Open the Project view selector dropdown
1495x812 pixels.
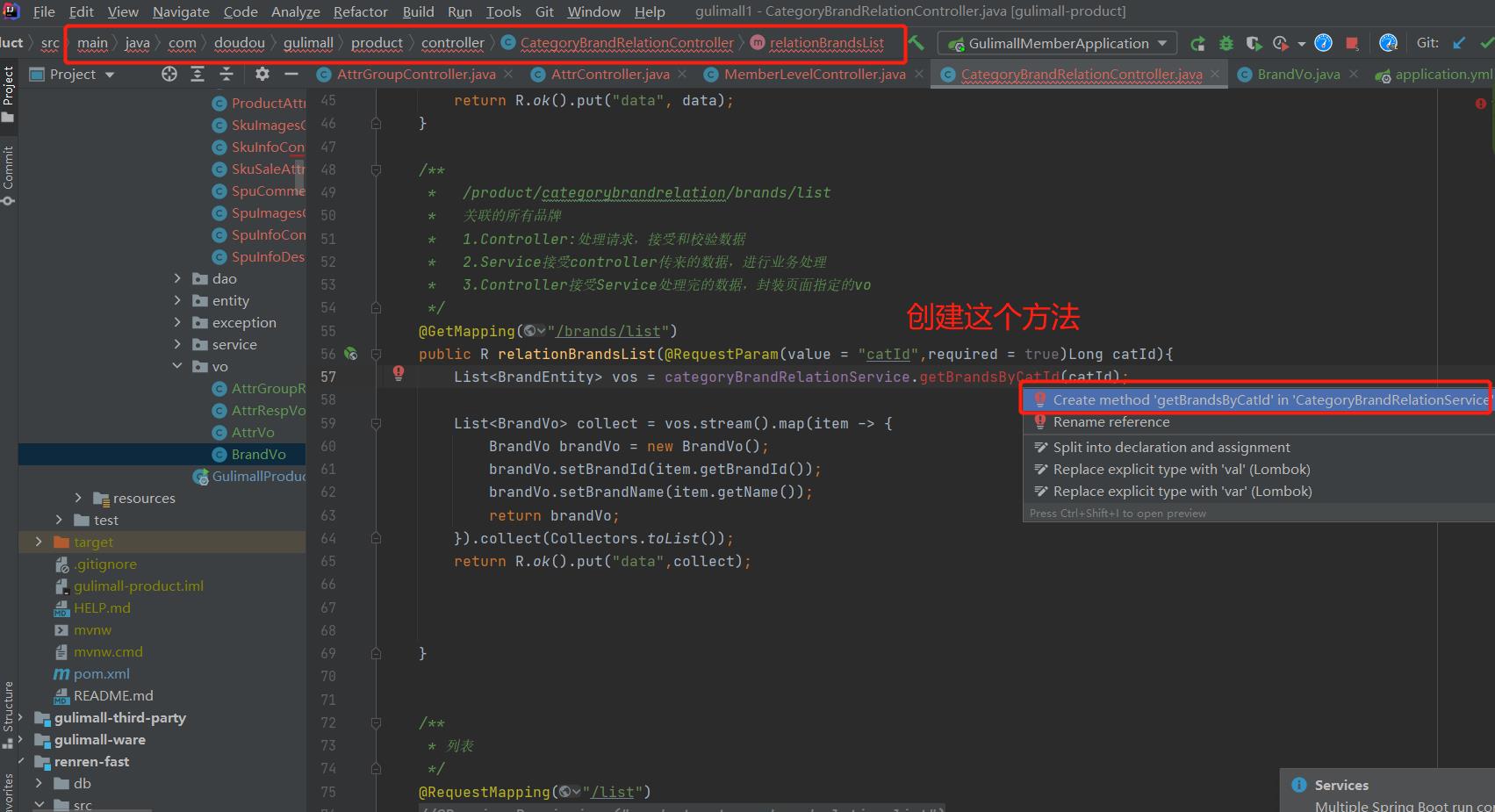click(x=73, y=75)
